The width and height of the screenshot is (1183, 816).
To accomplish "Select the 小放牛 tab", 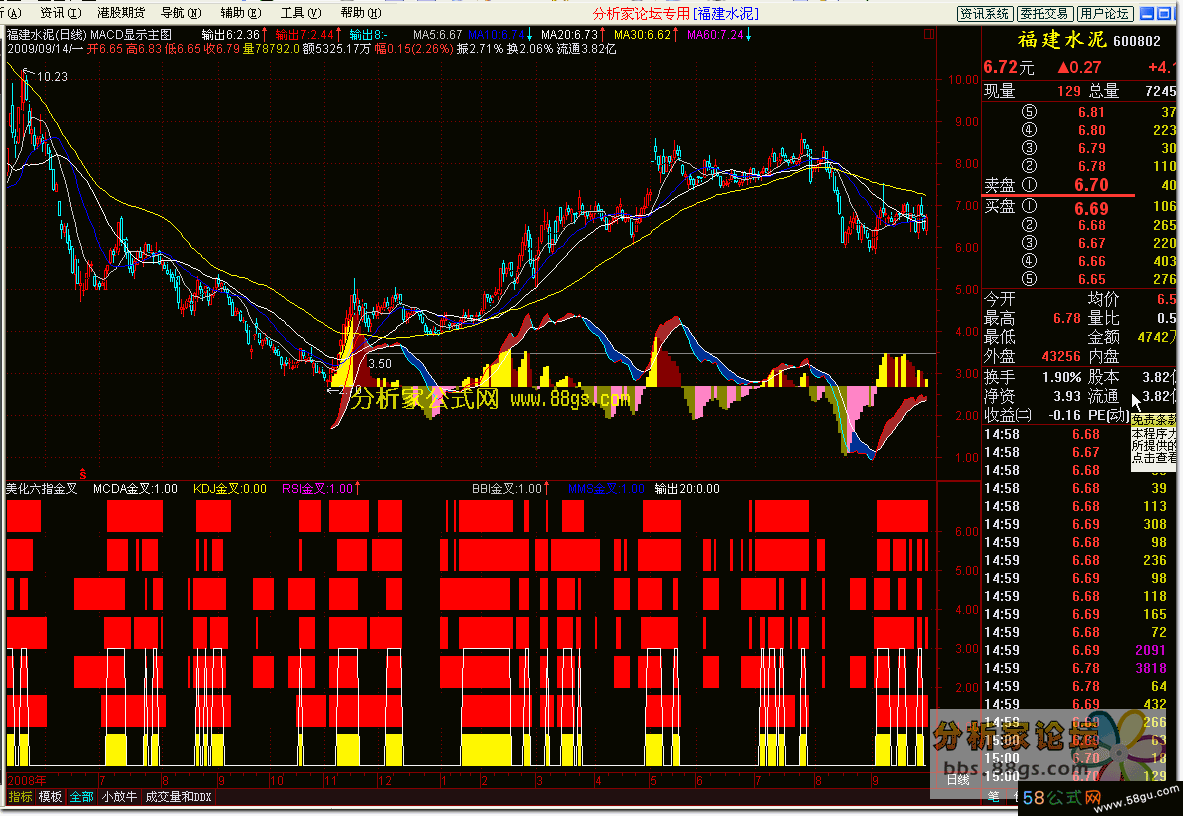I will [x=119, y=796].
